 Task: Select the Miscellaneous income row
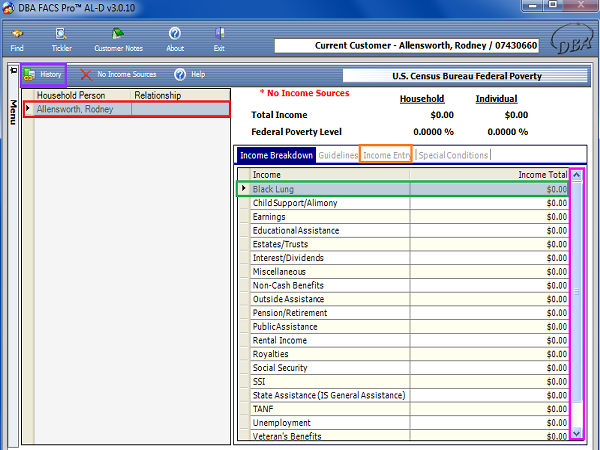(x=404, y=272)
